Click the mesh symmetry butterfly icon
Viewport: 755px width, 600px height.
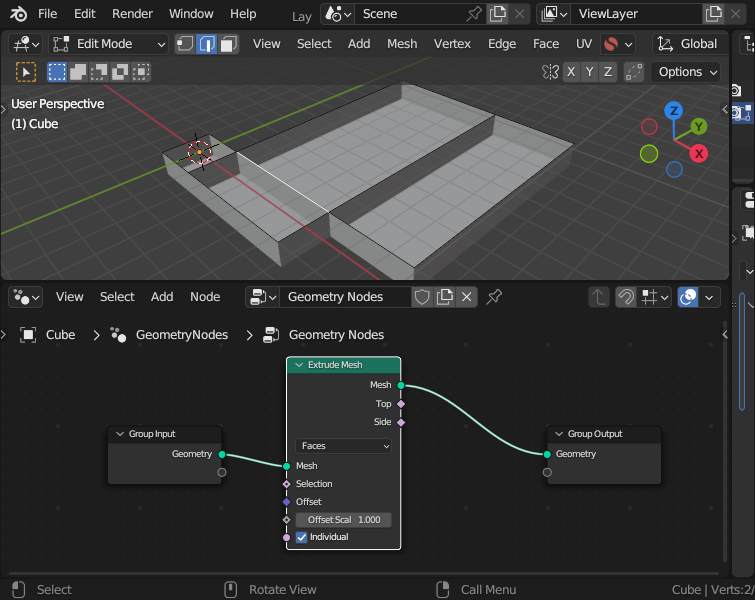pyautogui.click(x=550, y=72)
